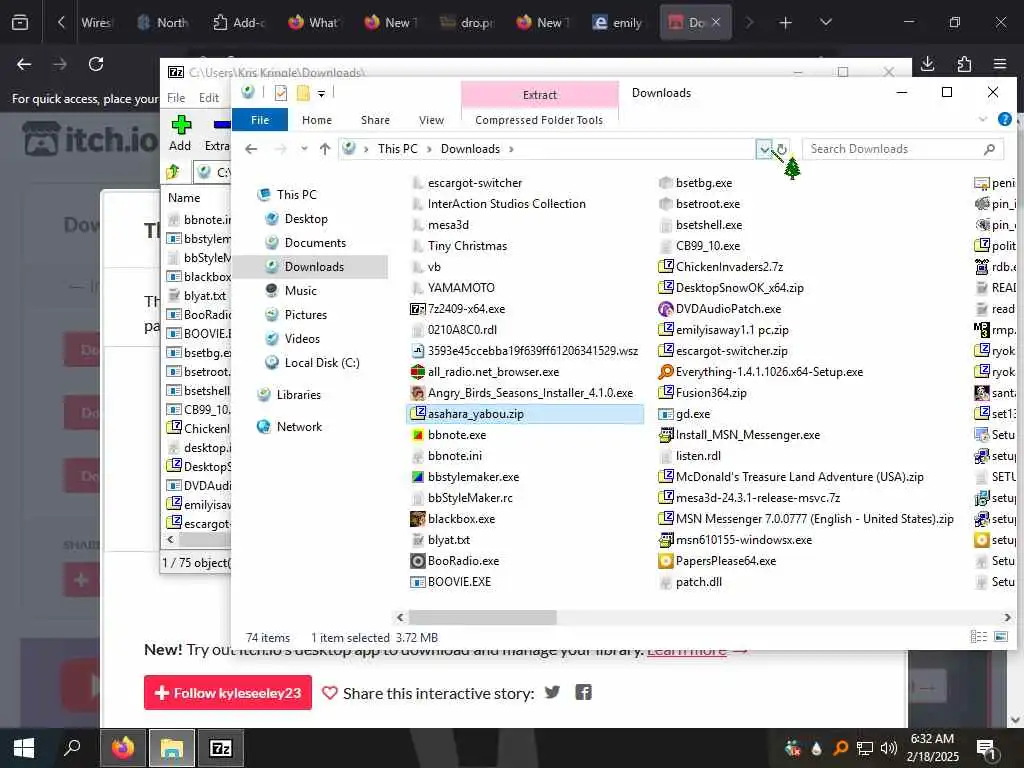Open Explorer Help question mark icon
The image size is (1024, 768).
coord(1004,120)
